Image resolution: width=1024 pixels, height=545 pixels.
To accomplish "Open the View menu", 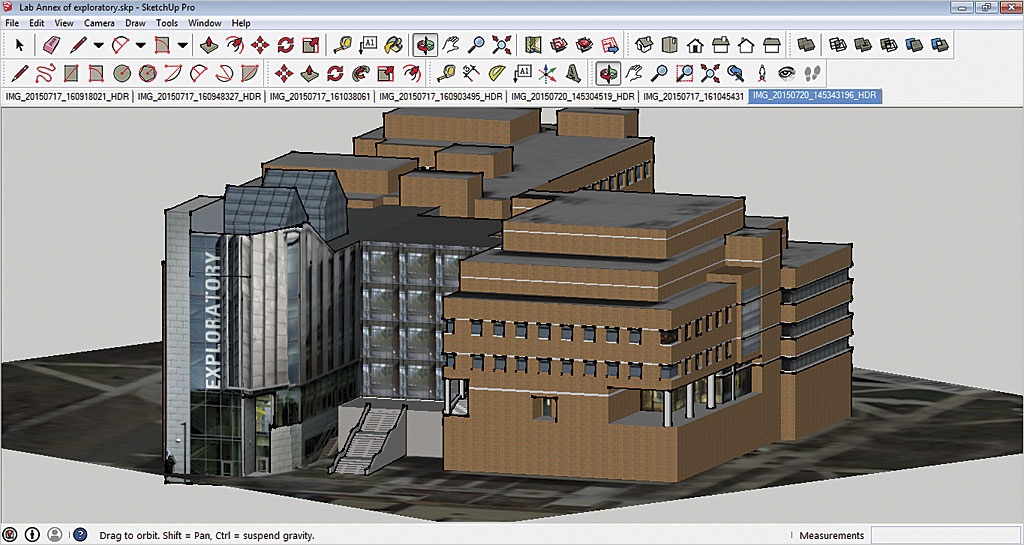I will (x=64, y=23).
